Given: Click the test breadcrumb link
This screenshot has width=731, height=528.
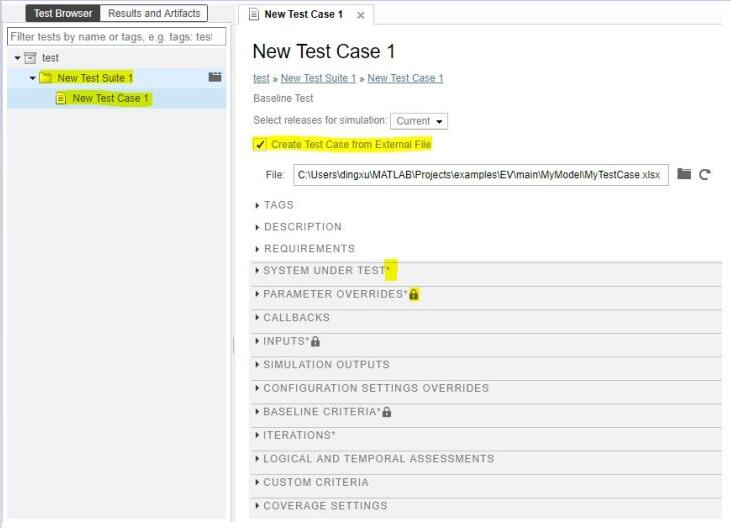Looking at the screenshot, I should (x=260, y=78).
